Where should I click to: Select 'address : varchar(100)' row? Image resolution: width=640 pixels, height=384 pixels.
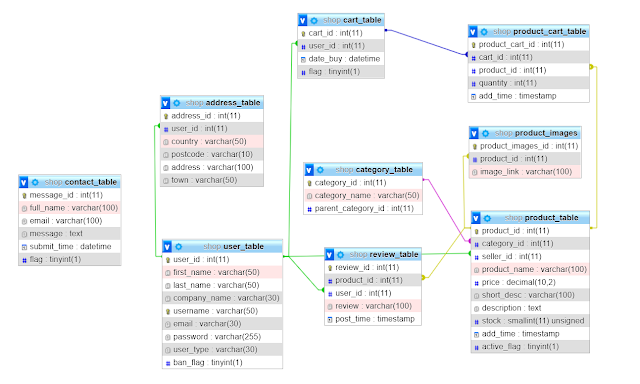point(212,167)
